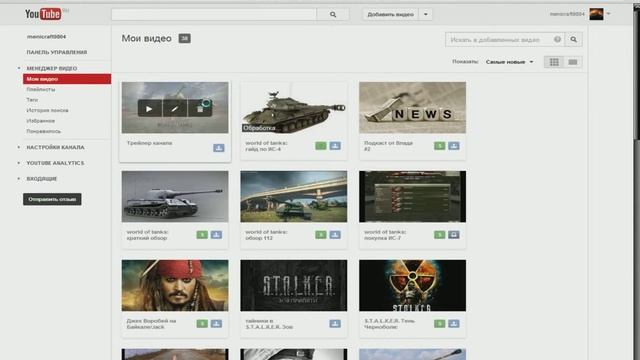Switch to grid view layout
The height and width of the screenshot is (360, 640).
click(x=554, y=62)
